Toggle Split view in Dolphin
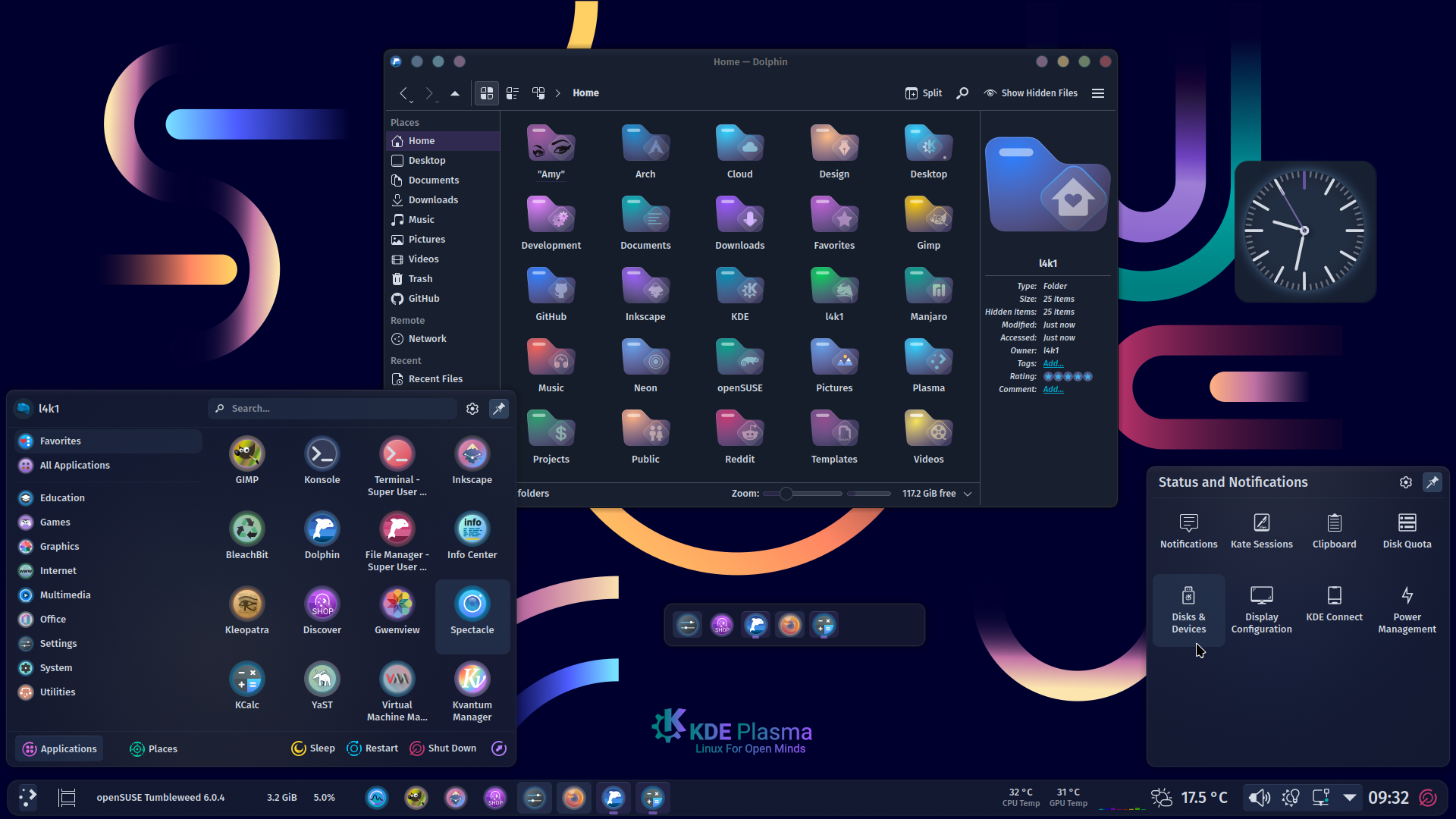This screenshot has width=1456, height=819. tap(924, 93)
